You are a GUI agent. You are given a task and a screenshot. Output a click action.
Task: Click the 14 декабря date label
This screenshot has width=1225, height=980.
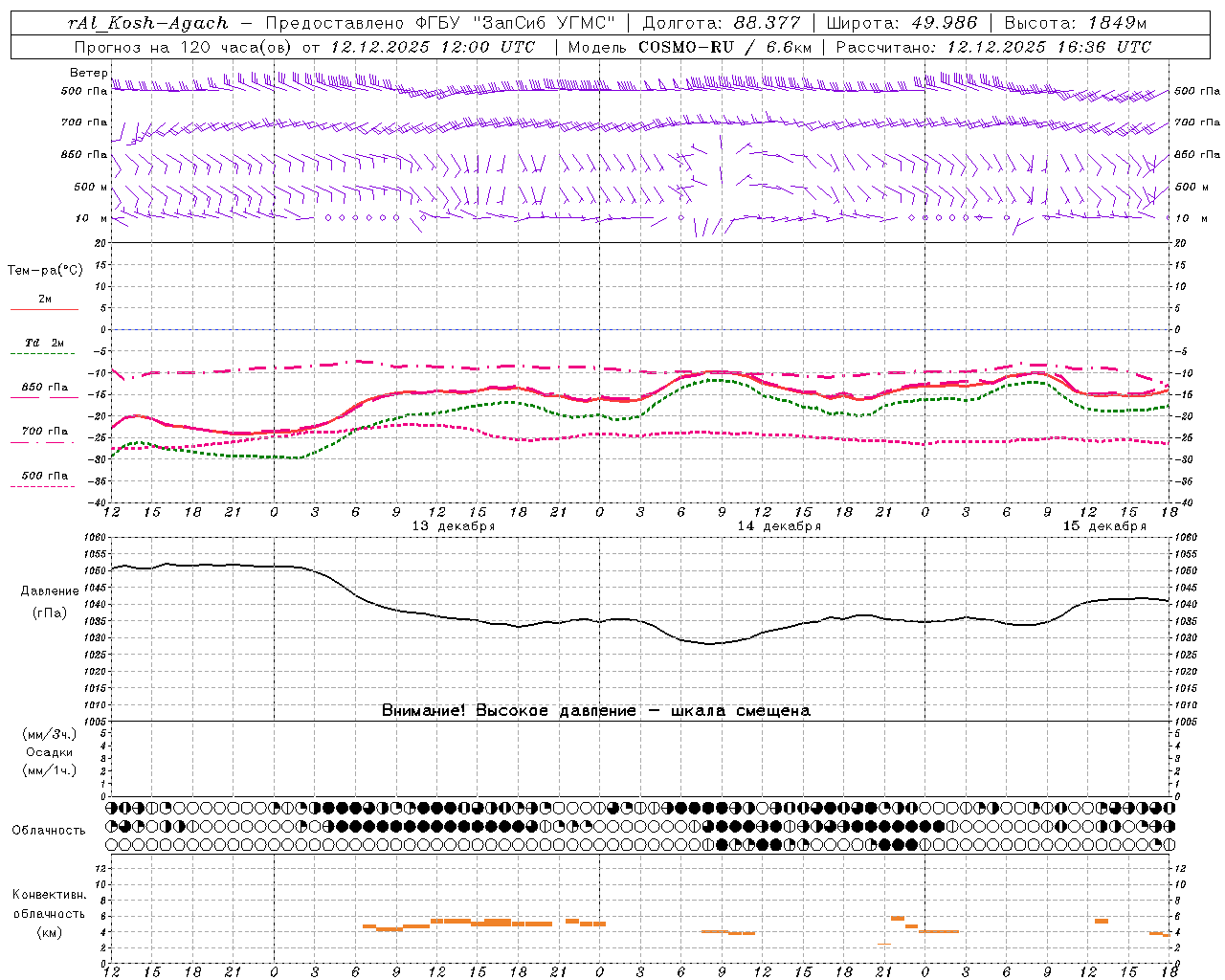779,526
